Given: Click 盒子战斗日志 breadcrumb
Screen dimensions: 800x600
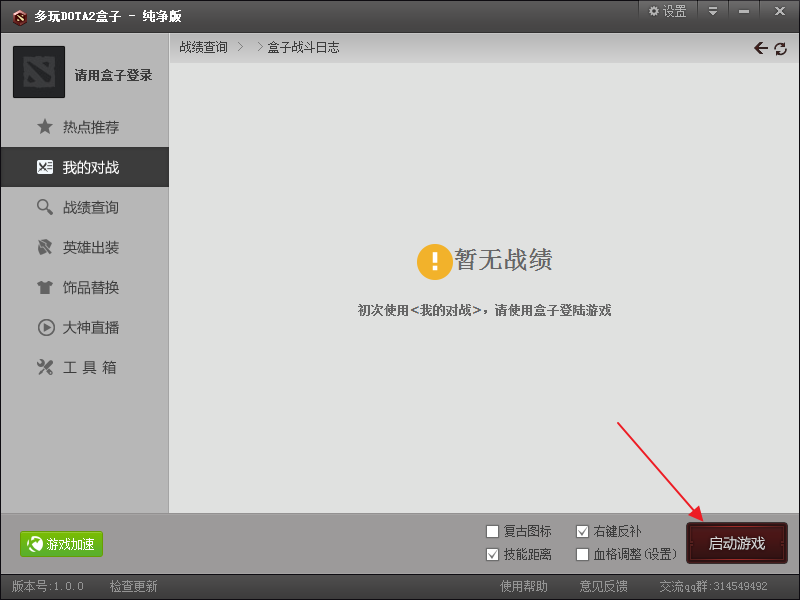Looking at the screenshot, I should point(304,47).
